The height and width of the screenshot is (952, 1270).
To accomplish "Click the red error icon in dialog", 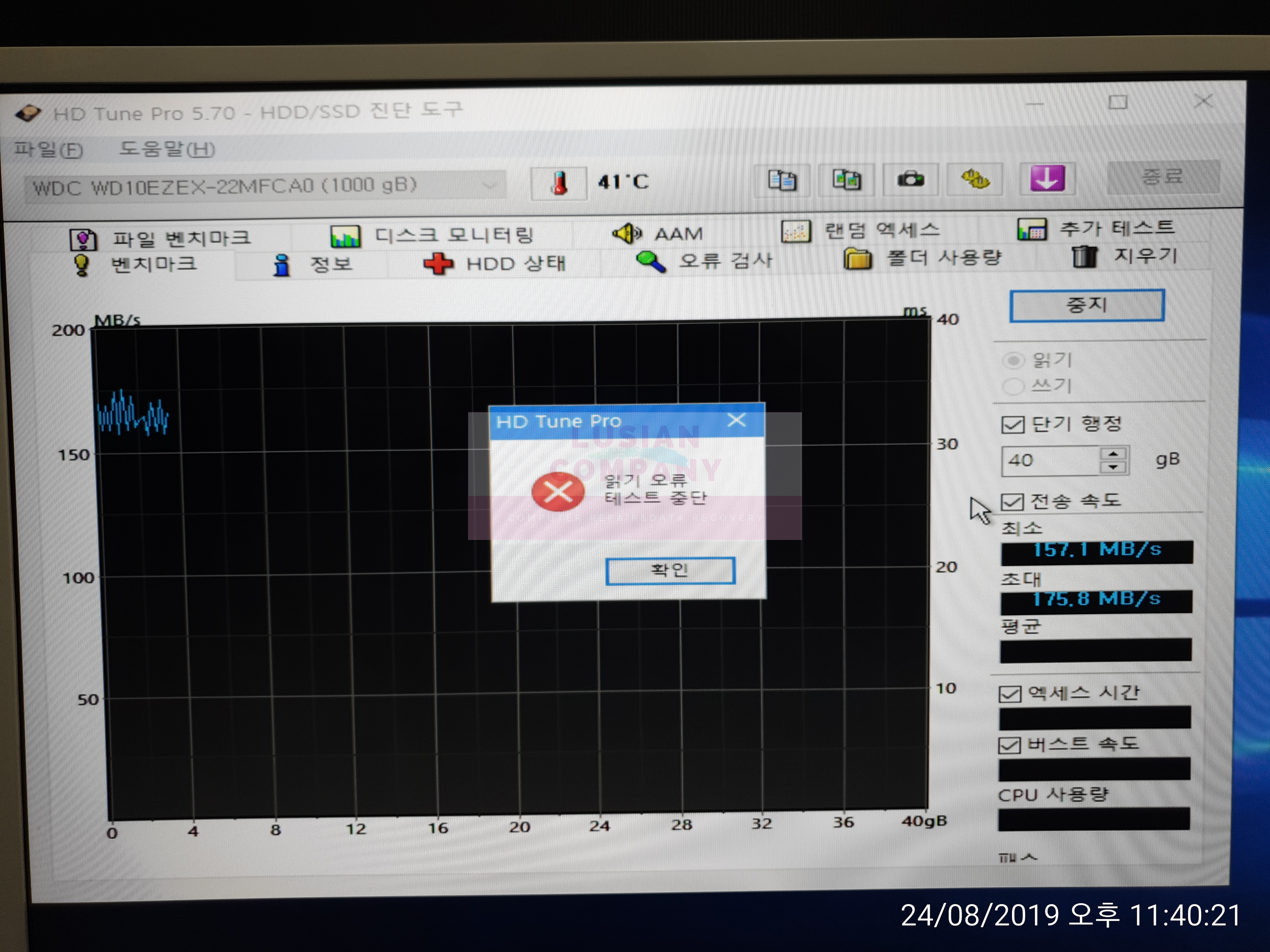I will tap(558, 492).
